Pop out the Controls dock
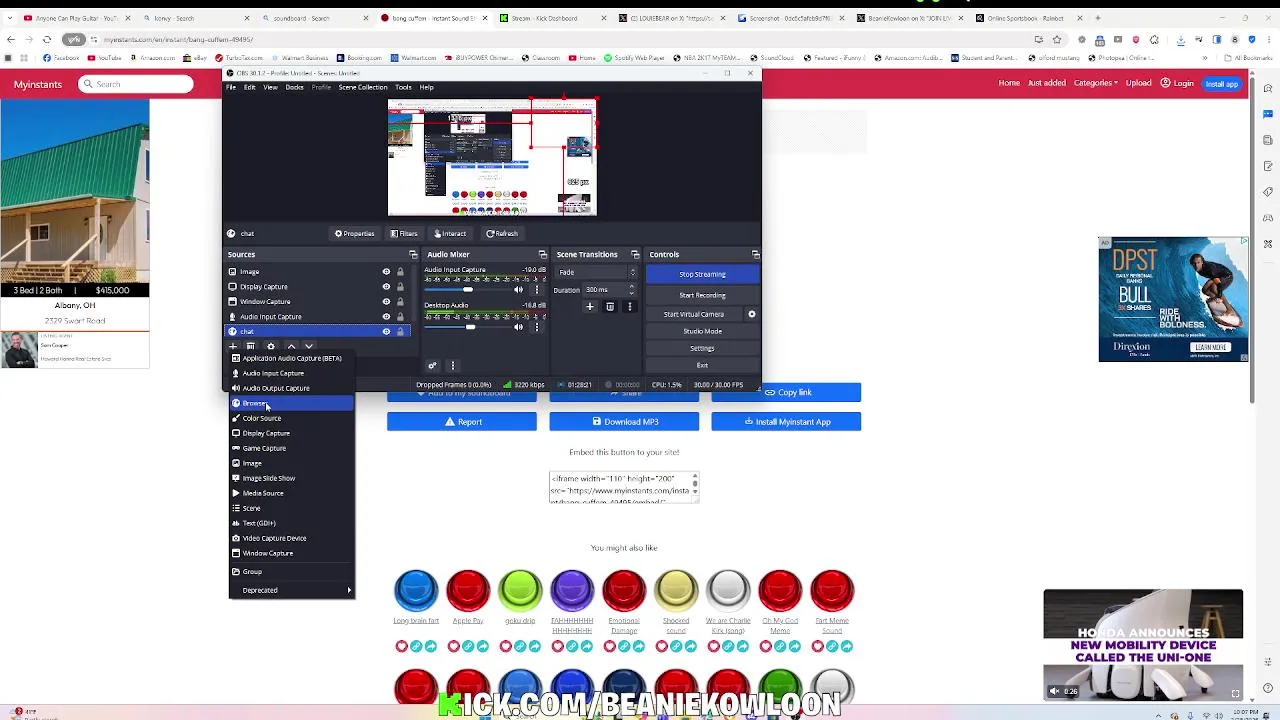This screenshot has width=1280, height=720. click(x=755, y=255)
